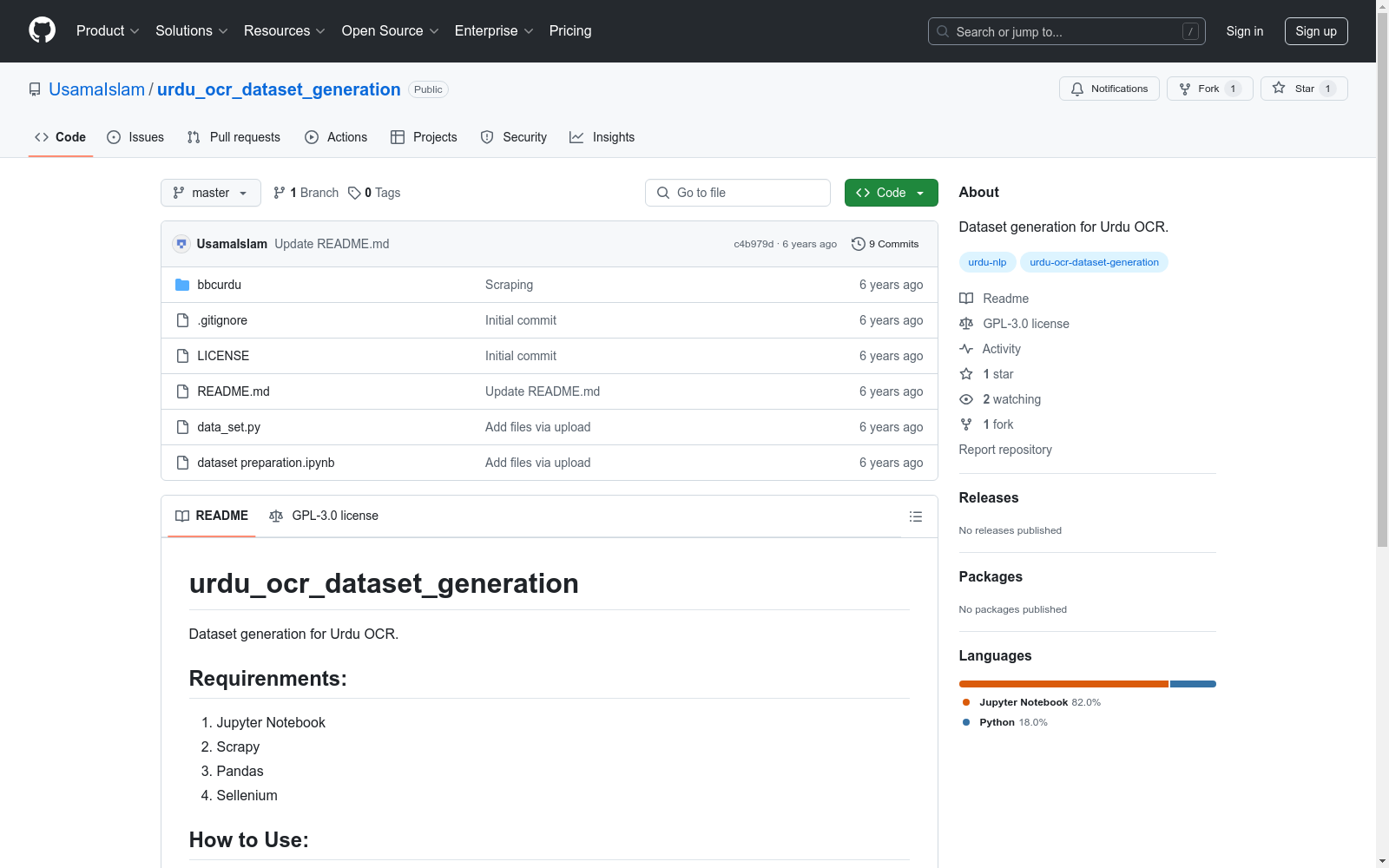Click the data_set.py file icon

182,427
